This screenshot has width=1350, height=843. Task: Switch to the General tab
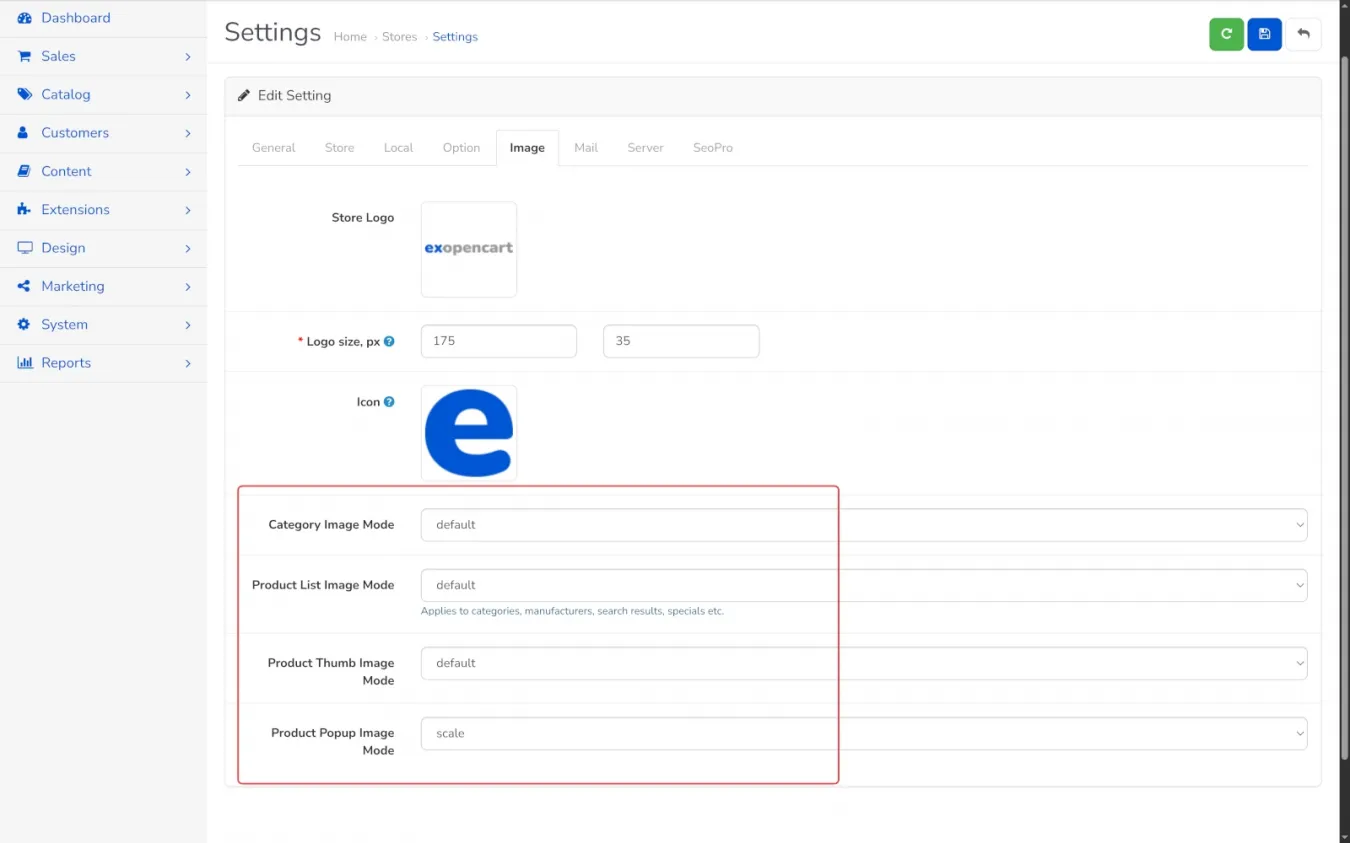click(273, 148)
